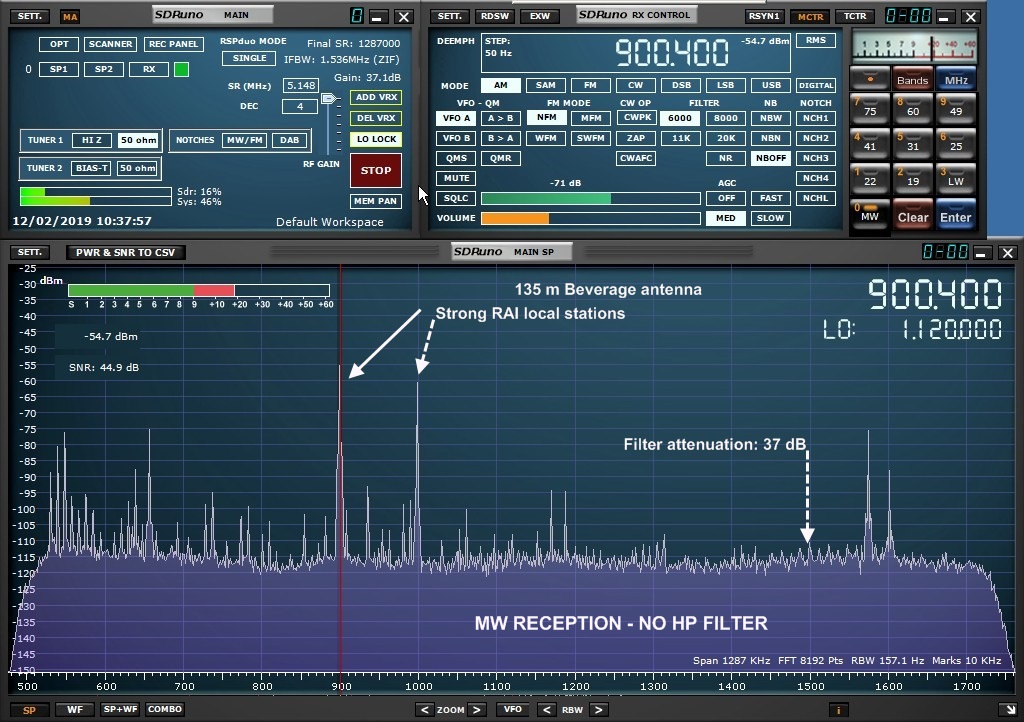Toggle HI Z input for Tuner 1

tap(91, 140)
